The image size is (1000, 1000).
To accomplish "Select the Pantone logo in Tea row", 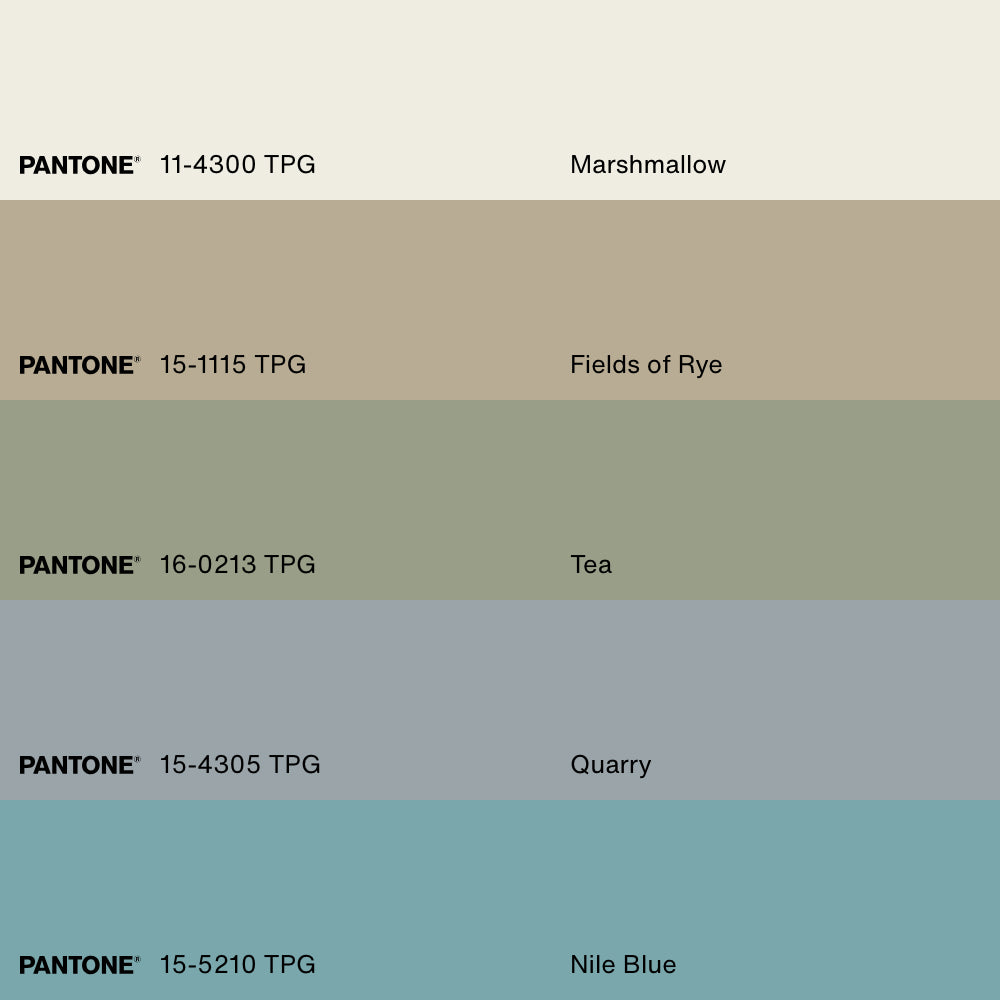I will [79, 565].
